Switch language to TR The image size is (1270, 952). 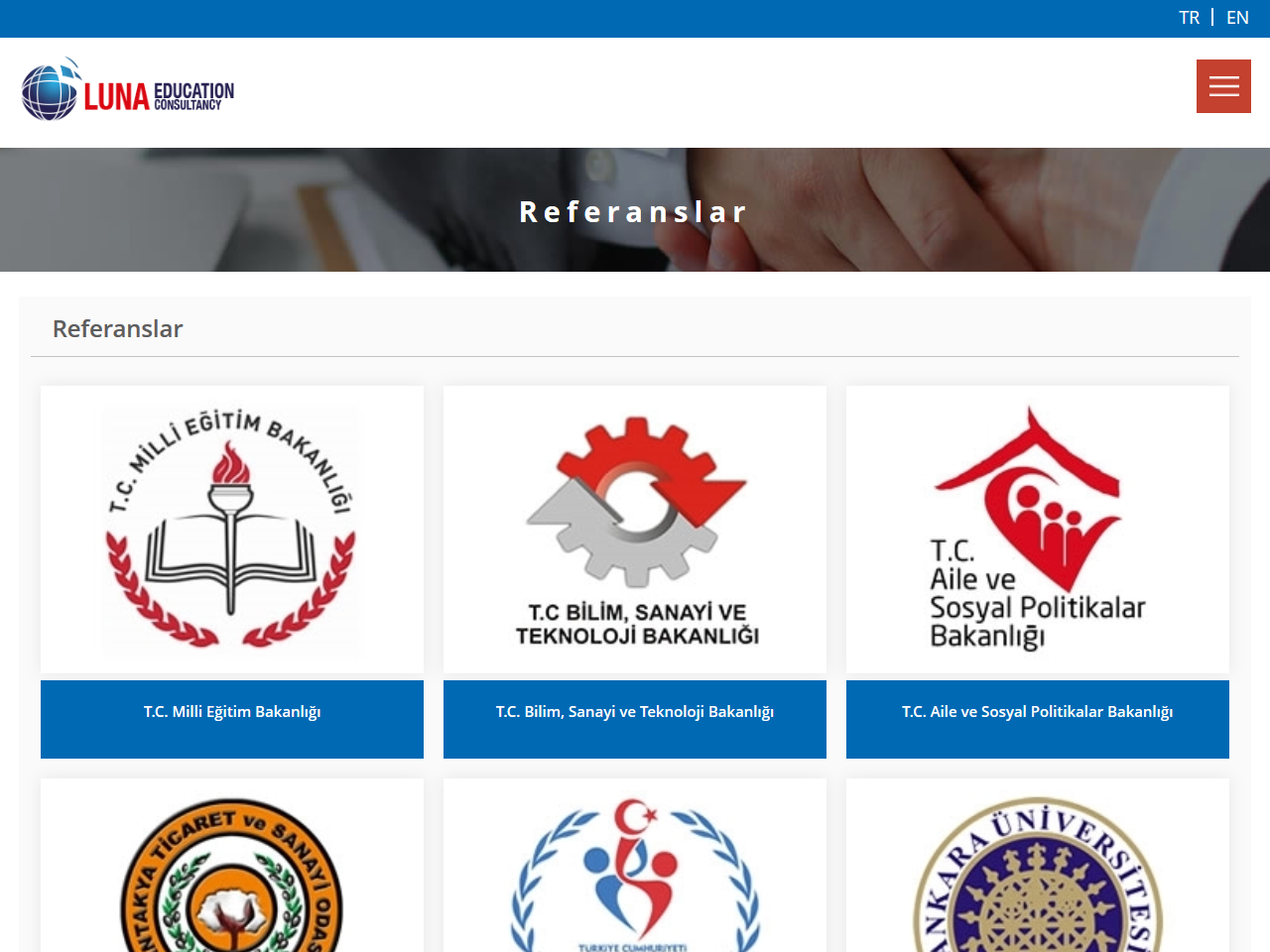tap(1189, 18)
